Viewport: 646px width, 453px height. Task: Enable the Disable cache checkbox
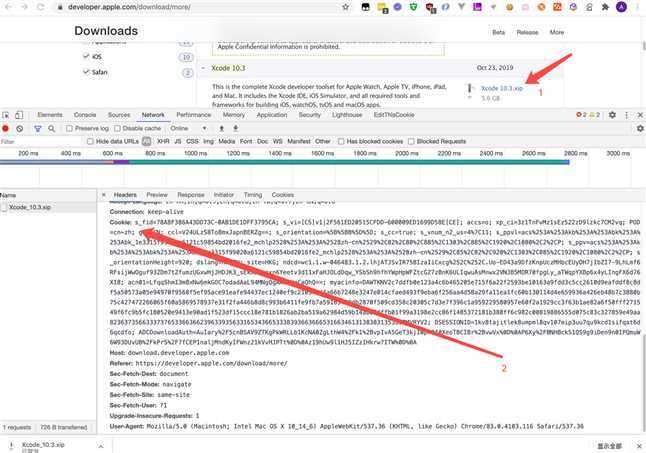[117, 128]
